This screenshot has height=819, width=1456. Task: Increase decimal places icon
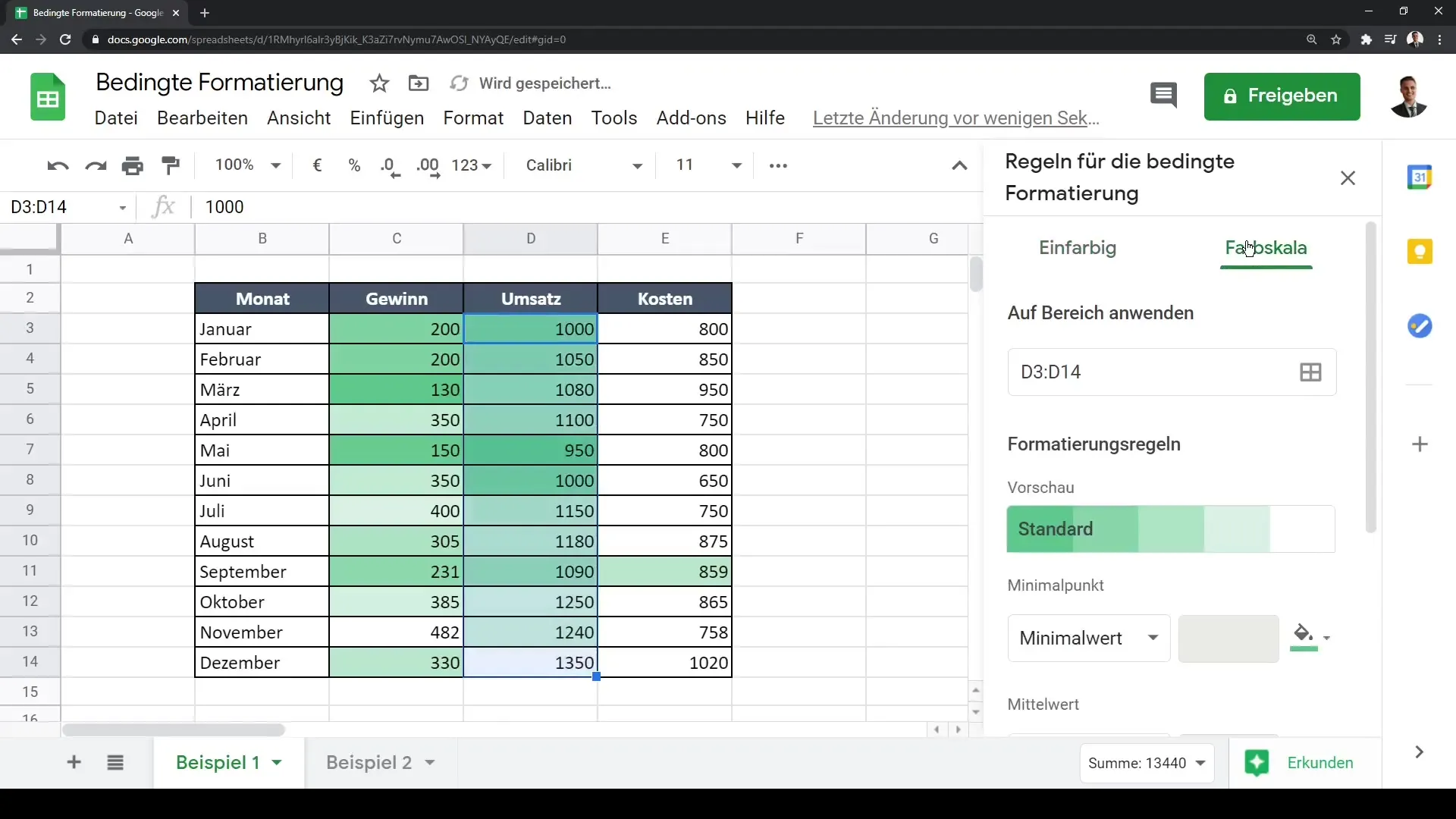[428, 167]
